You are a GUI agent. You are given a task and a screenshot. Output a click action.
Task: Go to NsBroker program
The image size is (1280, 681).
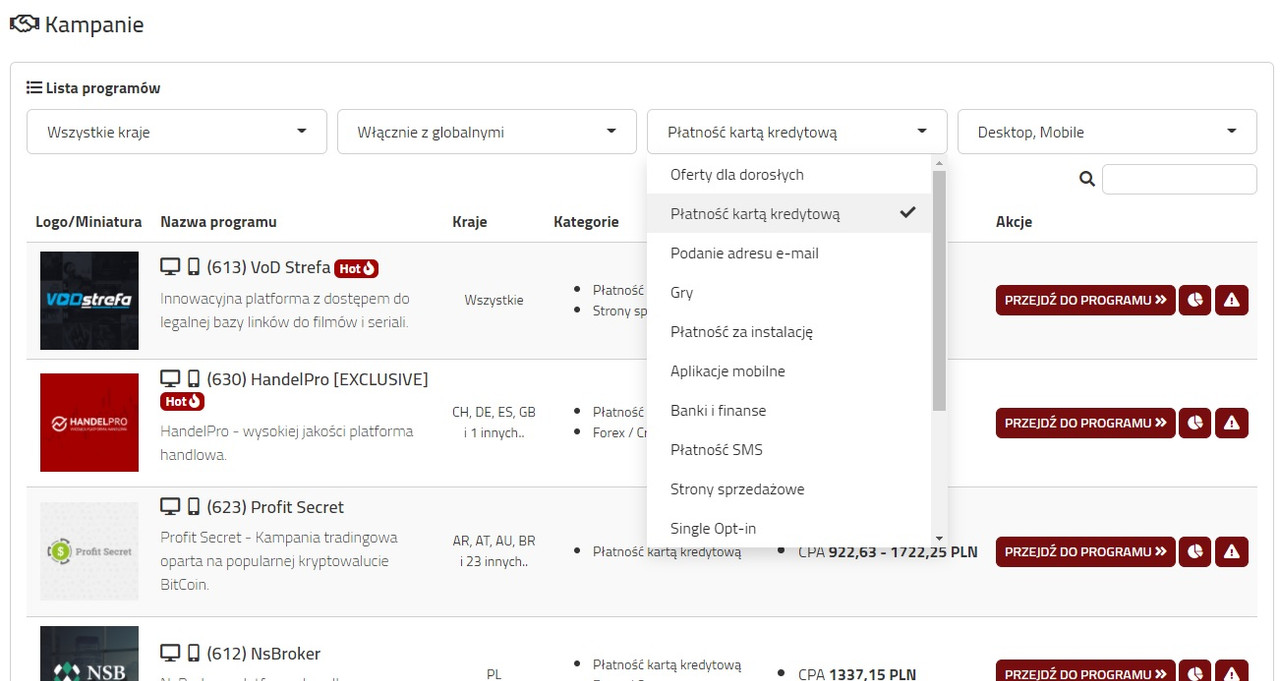pos(1085,672)
